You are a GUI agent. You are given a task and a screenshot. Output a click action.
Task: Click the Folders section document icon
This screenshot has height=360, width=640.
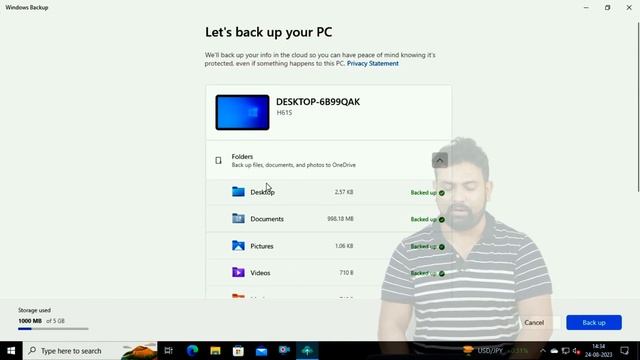(218, 160)
